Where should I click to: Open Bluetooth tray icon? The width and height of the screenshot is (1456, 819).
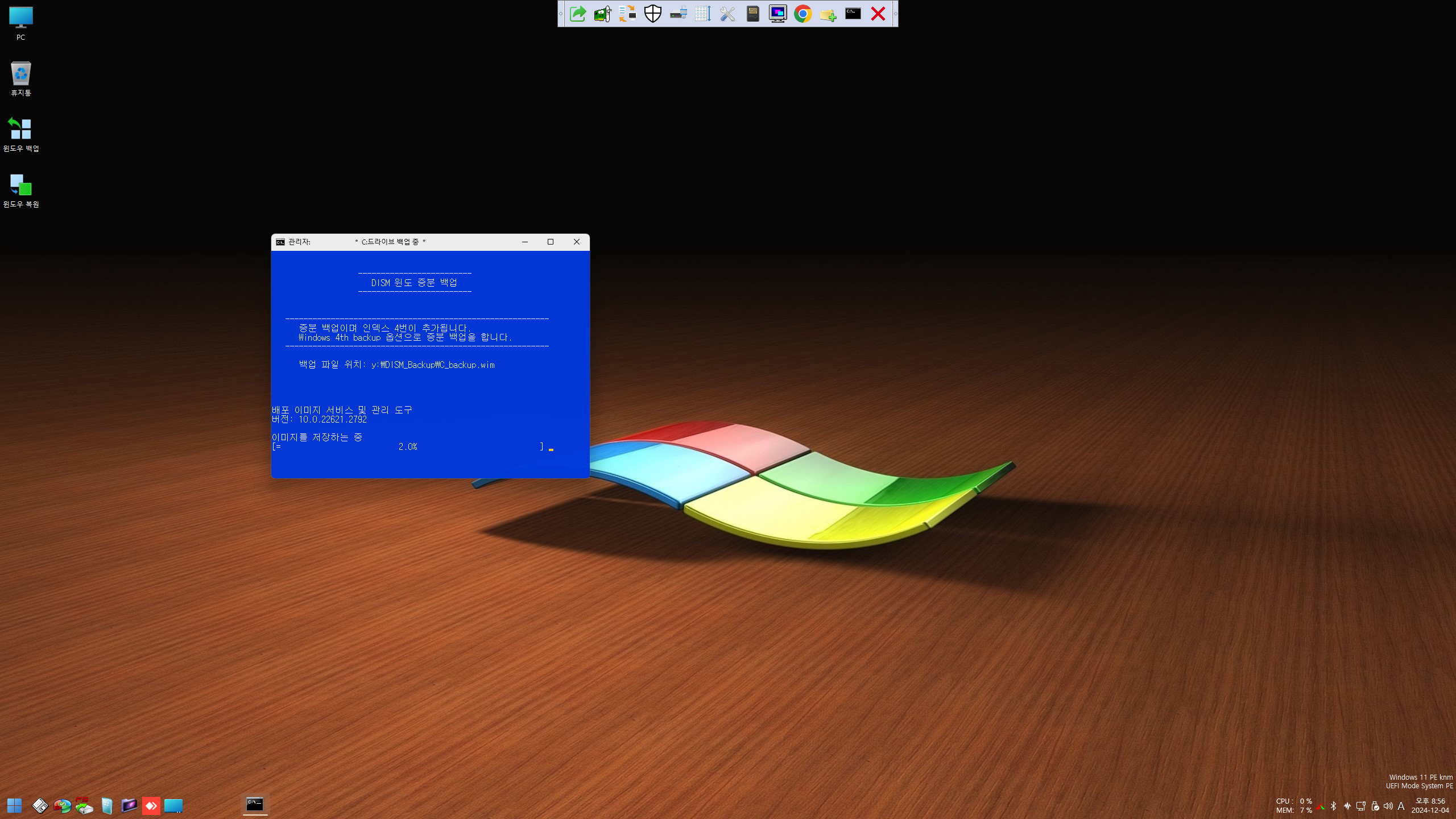(x=1334, y=806)
